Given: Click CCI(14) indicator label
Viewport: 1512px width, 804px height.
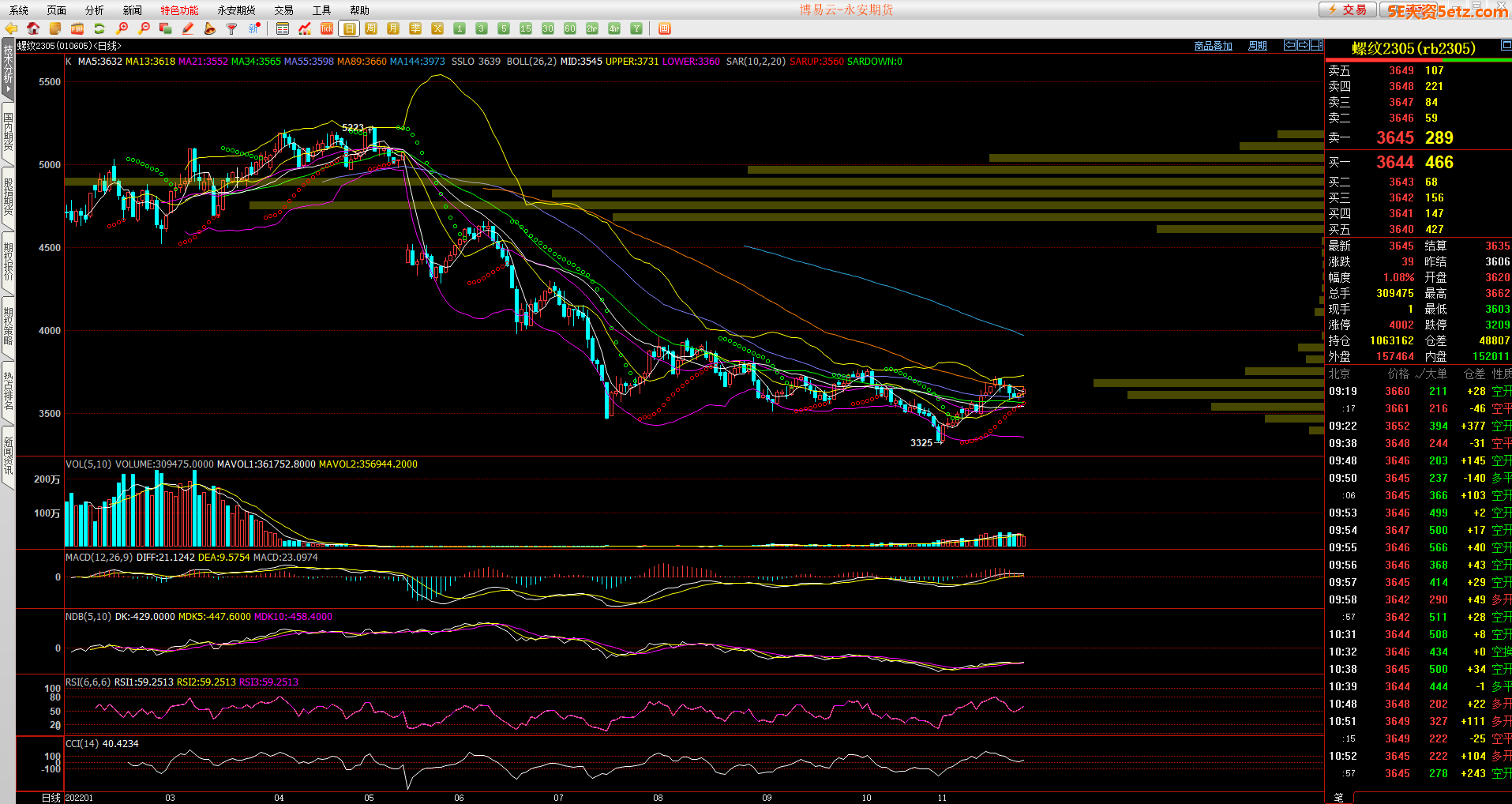Looking at the screenshot, I should [82, 744].
